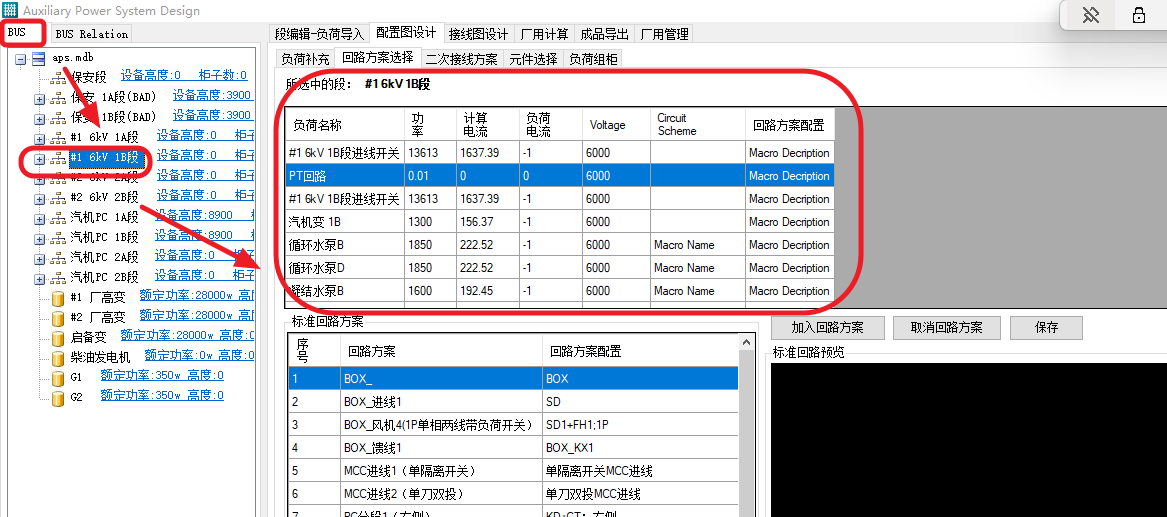This screenshot has height=517, width=1167.
Task: Select the BOX_馈线1 scheme row
Action: click(514, 448)
